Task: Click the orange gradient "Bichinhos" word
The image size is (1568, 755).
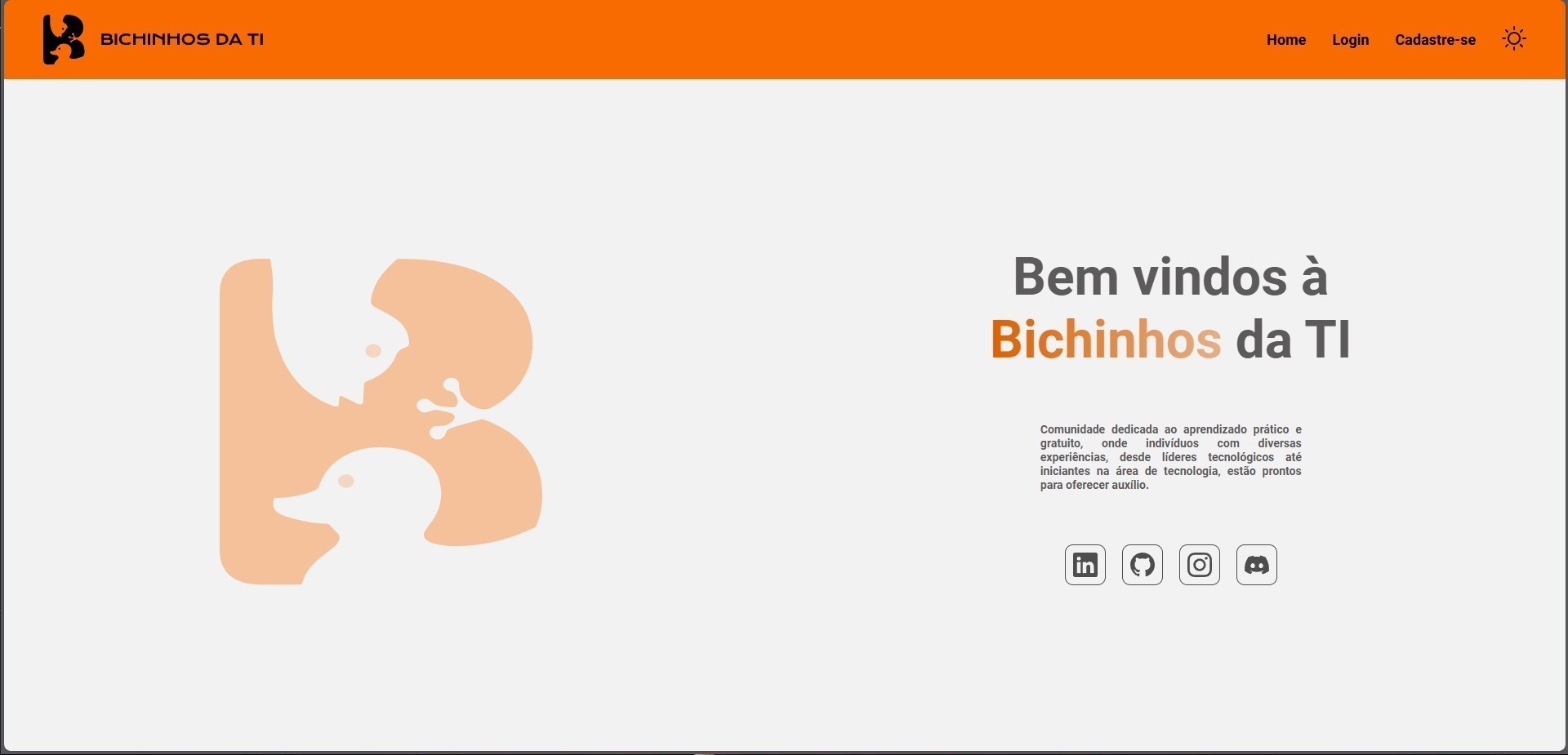Action: 1106,340
